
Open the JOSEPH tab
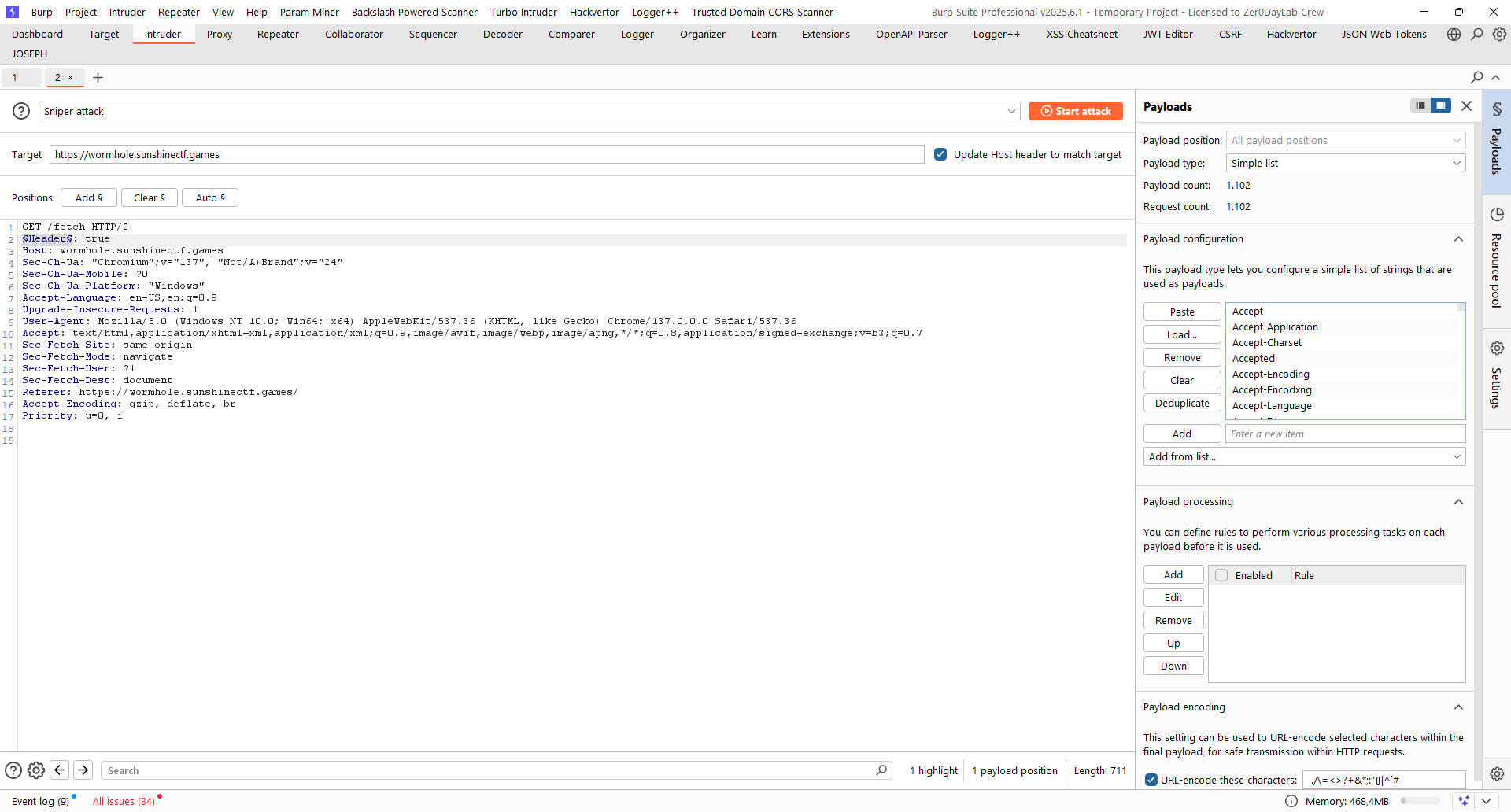pyautogui.click(x=29, y=54)
